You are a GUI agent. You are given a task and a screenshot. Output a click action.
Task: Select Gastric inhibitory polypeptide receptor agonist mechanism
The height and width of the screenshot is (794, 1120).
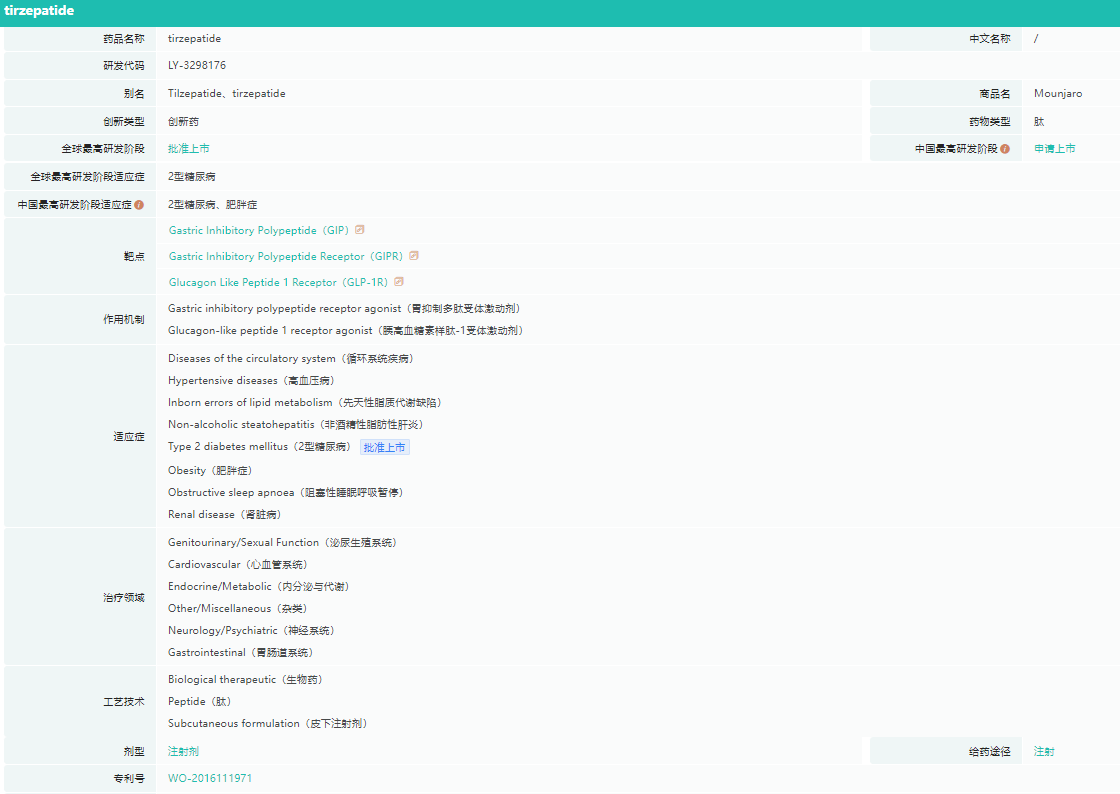(344, 308)
